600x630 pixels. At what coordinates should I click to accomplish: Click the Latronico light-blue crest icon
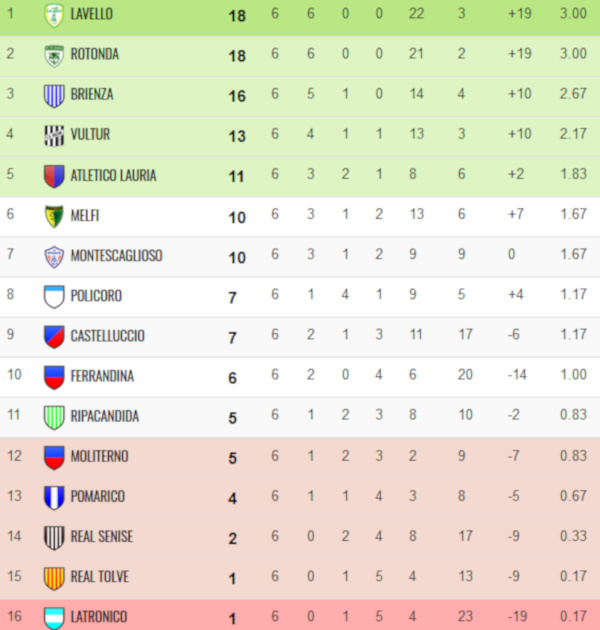tap(54, 617)
